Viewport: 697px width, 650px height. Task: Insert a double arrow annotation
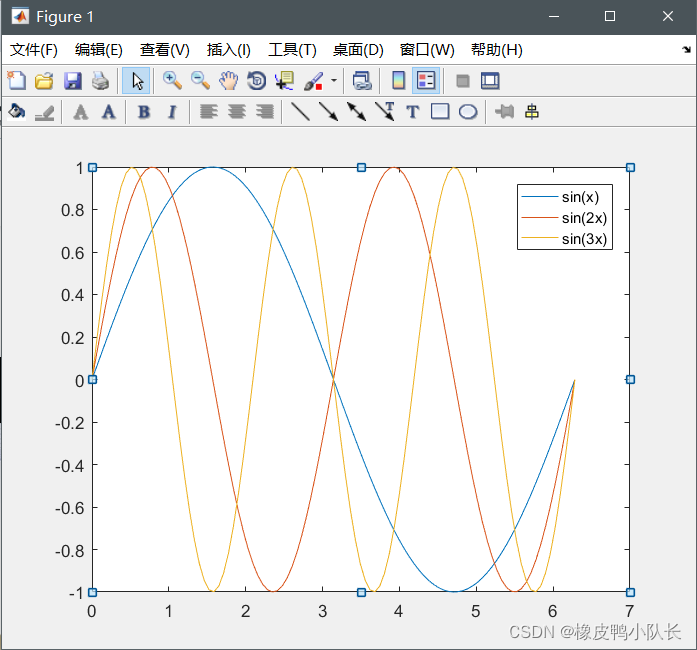[357, 112]
